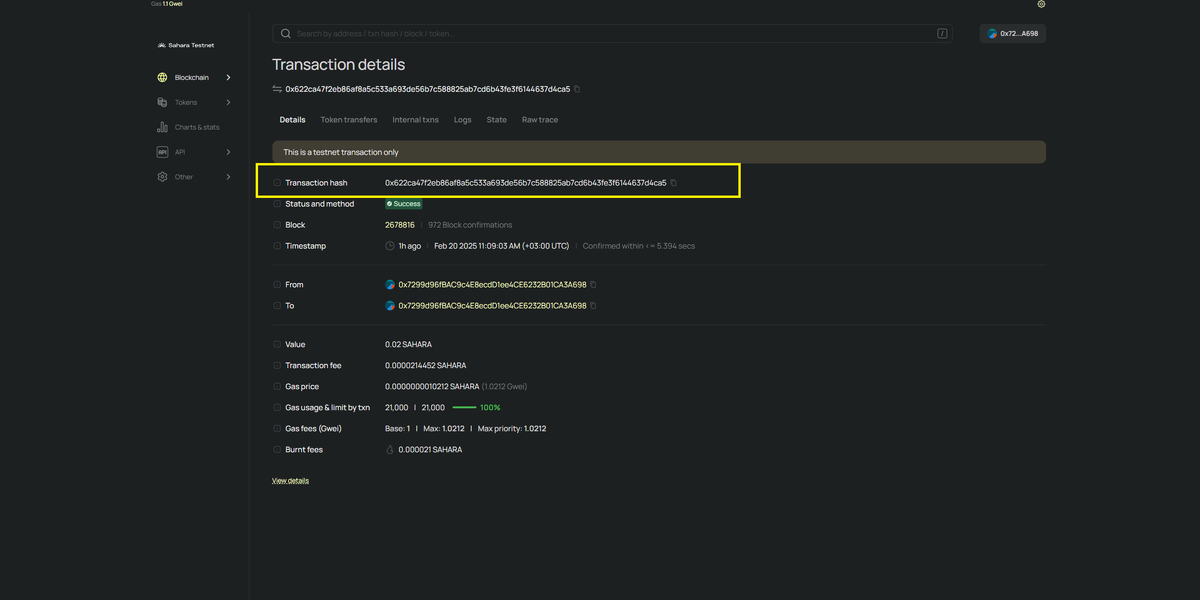The height and width of the screenshot is (600, 1200).
Task: Expand the Blockchain menu chevron
Action: [228, 77]
